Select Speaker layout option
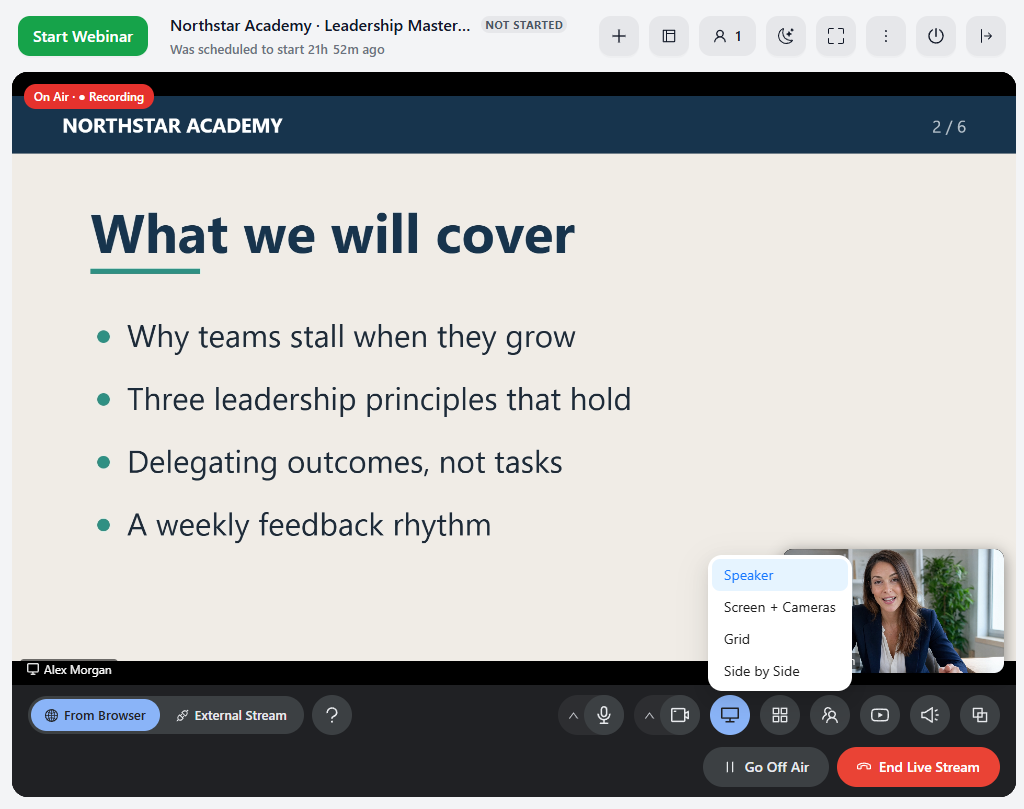The height and width of the screenshot is (809, 1024). 780,575
